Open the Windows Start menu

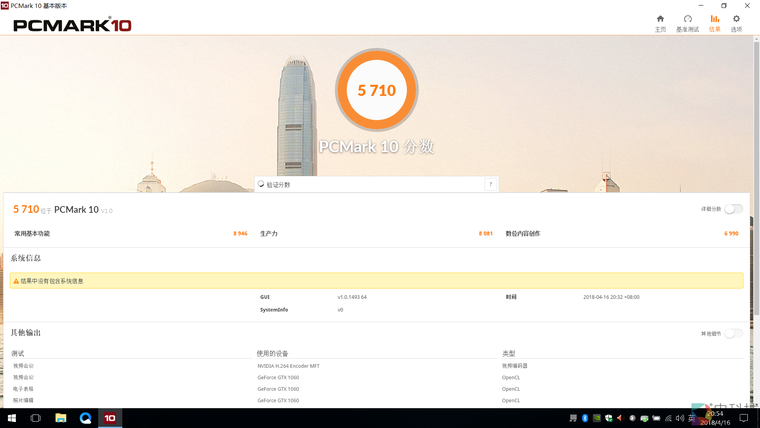pos(12,418)
